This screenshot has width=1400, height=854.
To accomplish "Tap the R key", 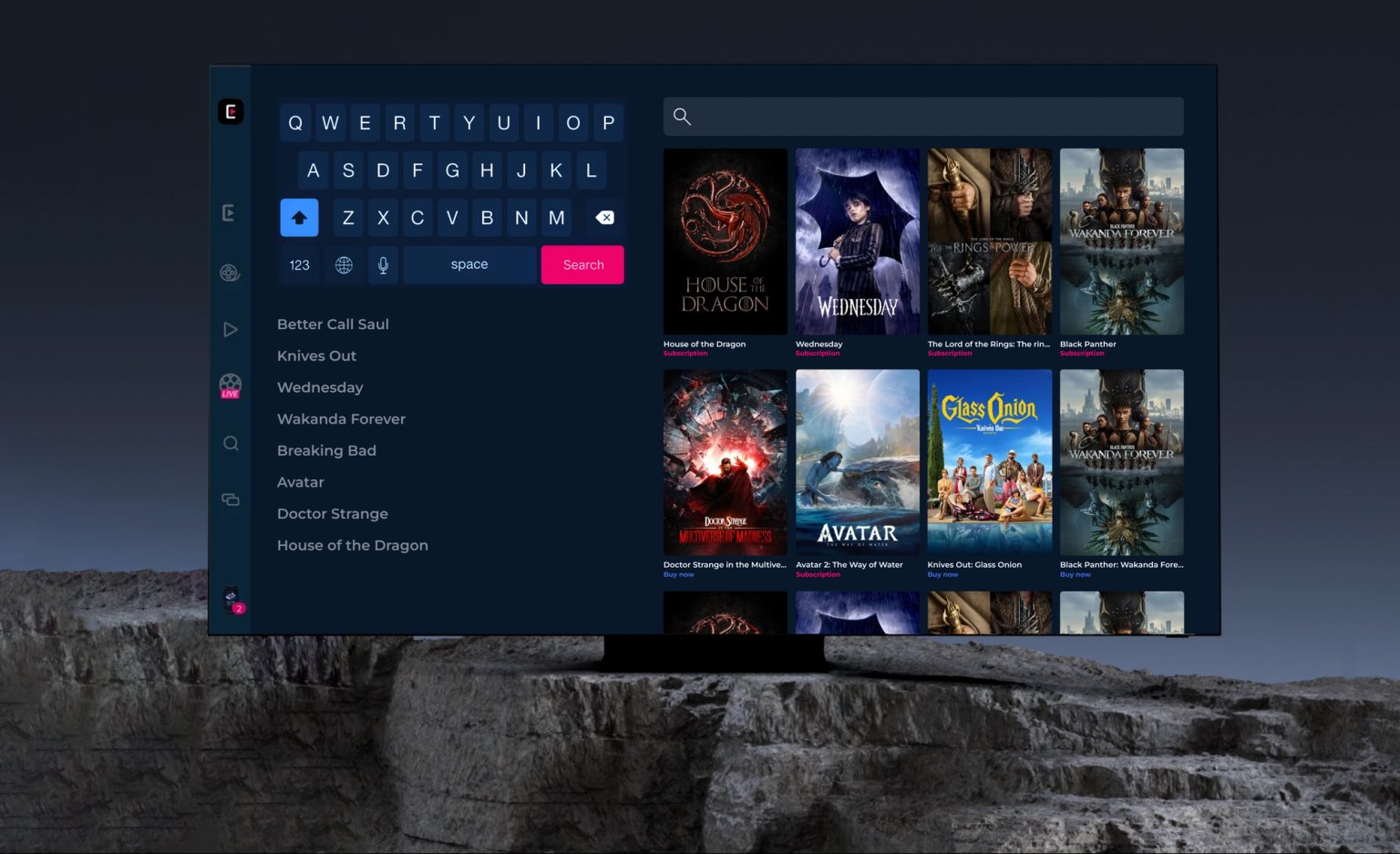I will pyautogui.click(x=399, y=123).
